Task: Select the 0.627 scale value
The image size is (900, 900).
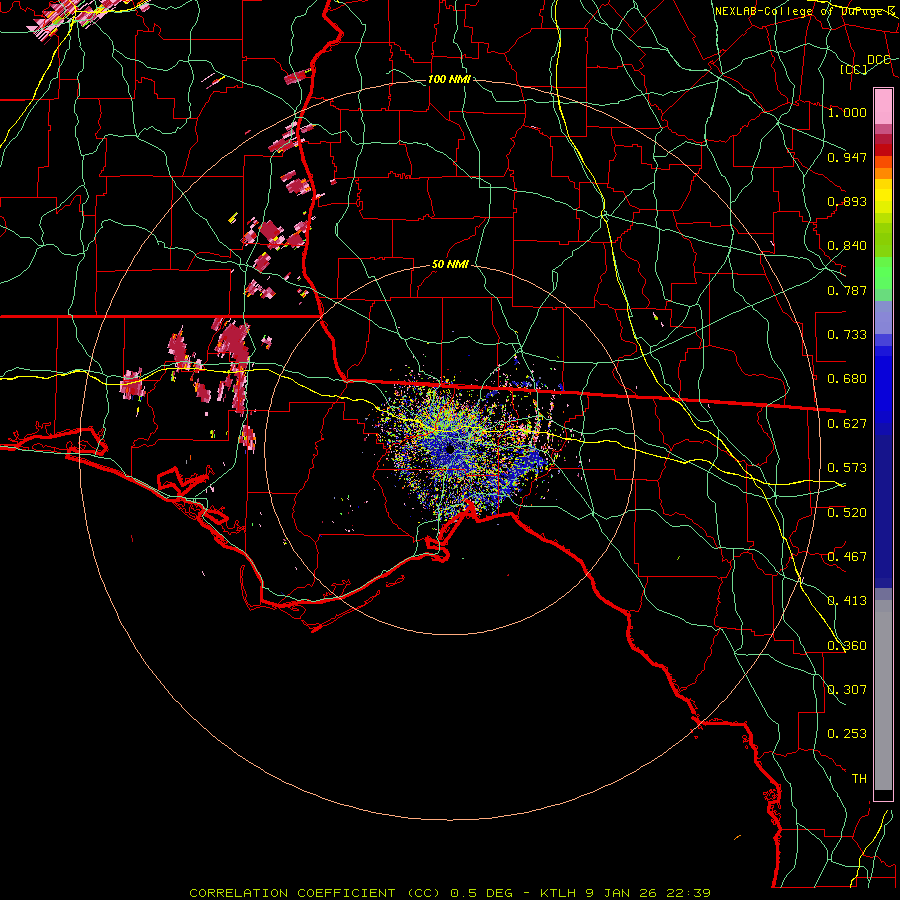Action: 847,424
